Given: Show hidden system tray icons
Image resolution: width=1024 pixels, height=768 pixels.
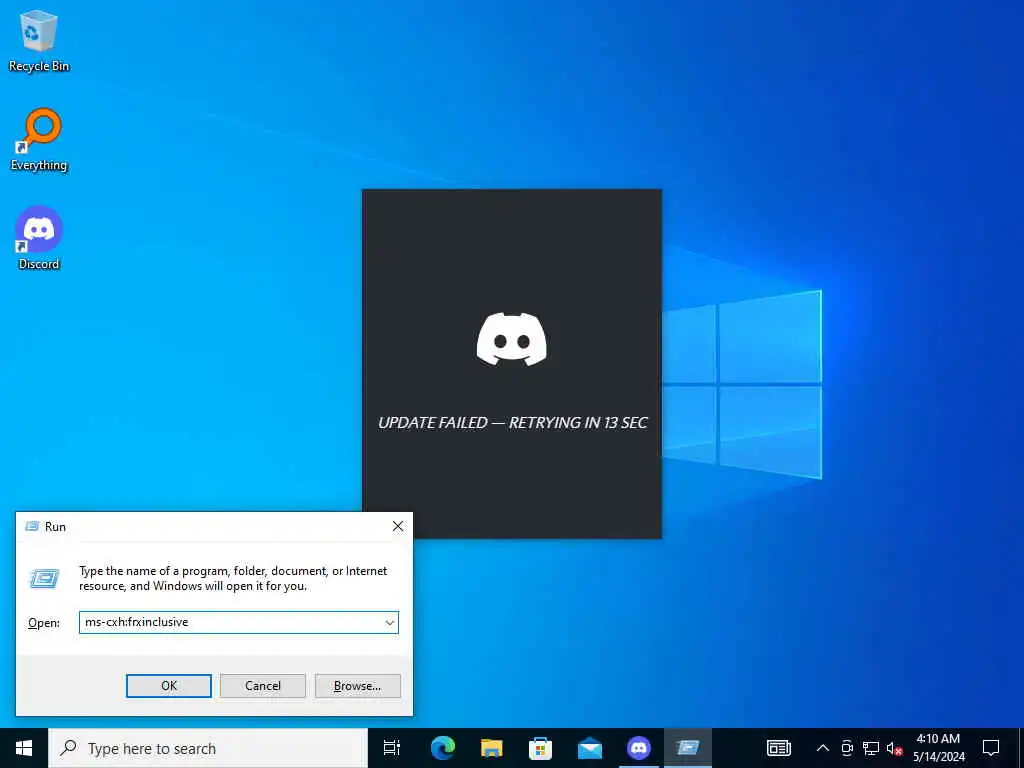Looking at the screenshot, I should point(823,748).
